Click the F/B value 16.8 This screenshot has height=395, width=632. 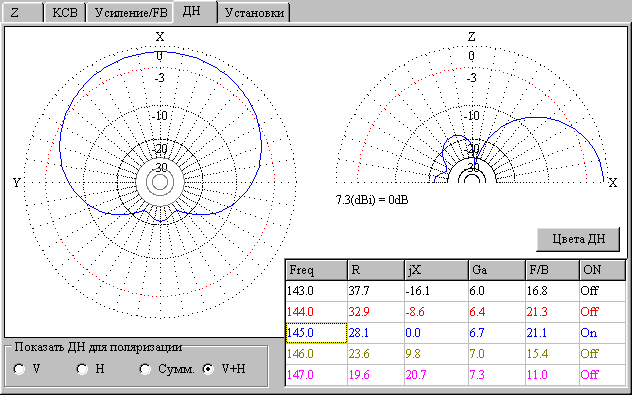(x=552, y=291)
